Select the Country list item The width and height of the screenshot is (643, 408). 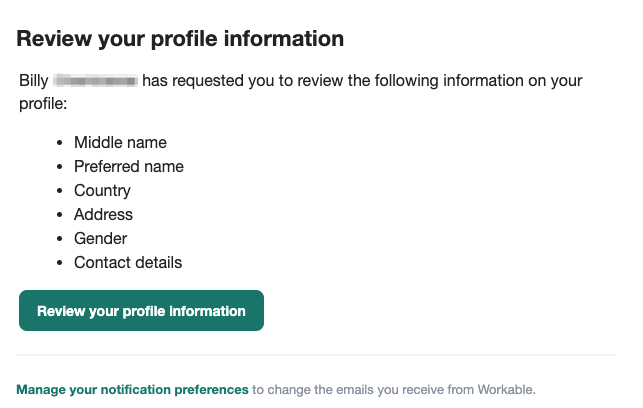(102, 191)
